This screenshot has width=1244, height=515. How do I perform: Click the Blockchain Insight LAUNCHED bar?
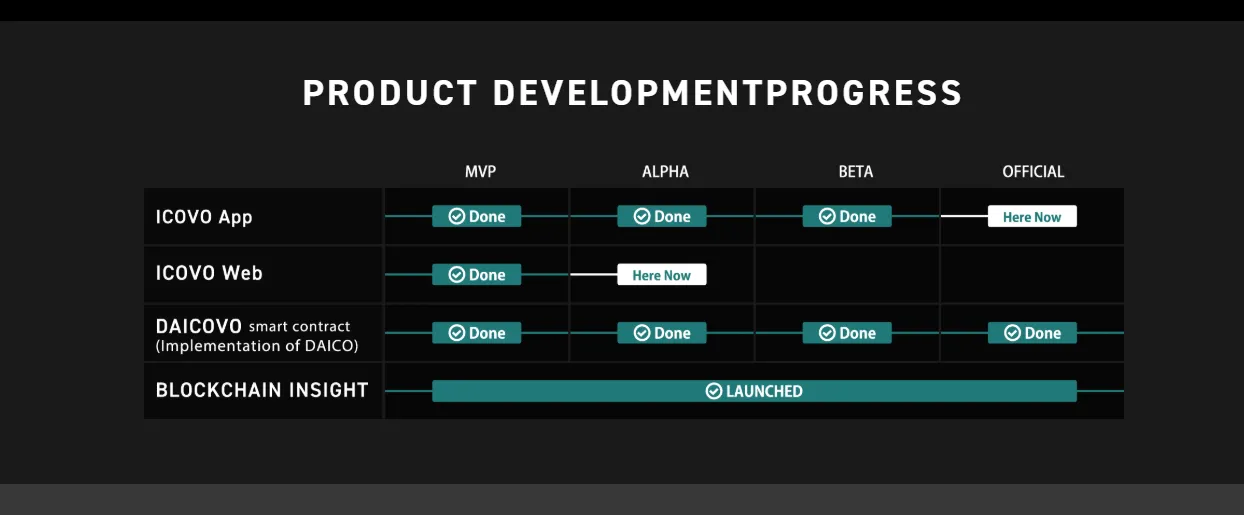tap(754, 391)
